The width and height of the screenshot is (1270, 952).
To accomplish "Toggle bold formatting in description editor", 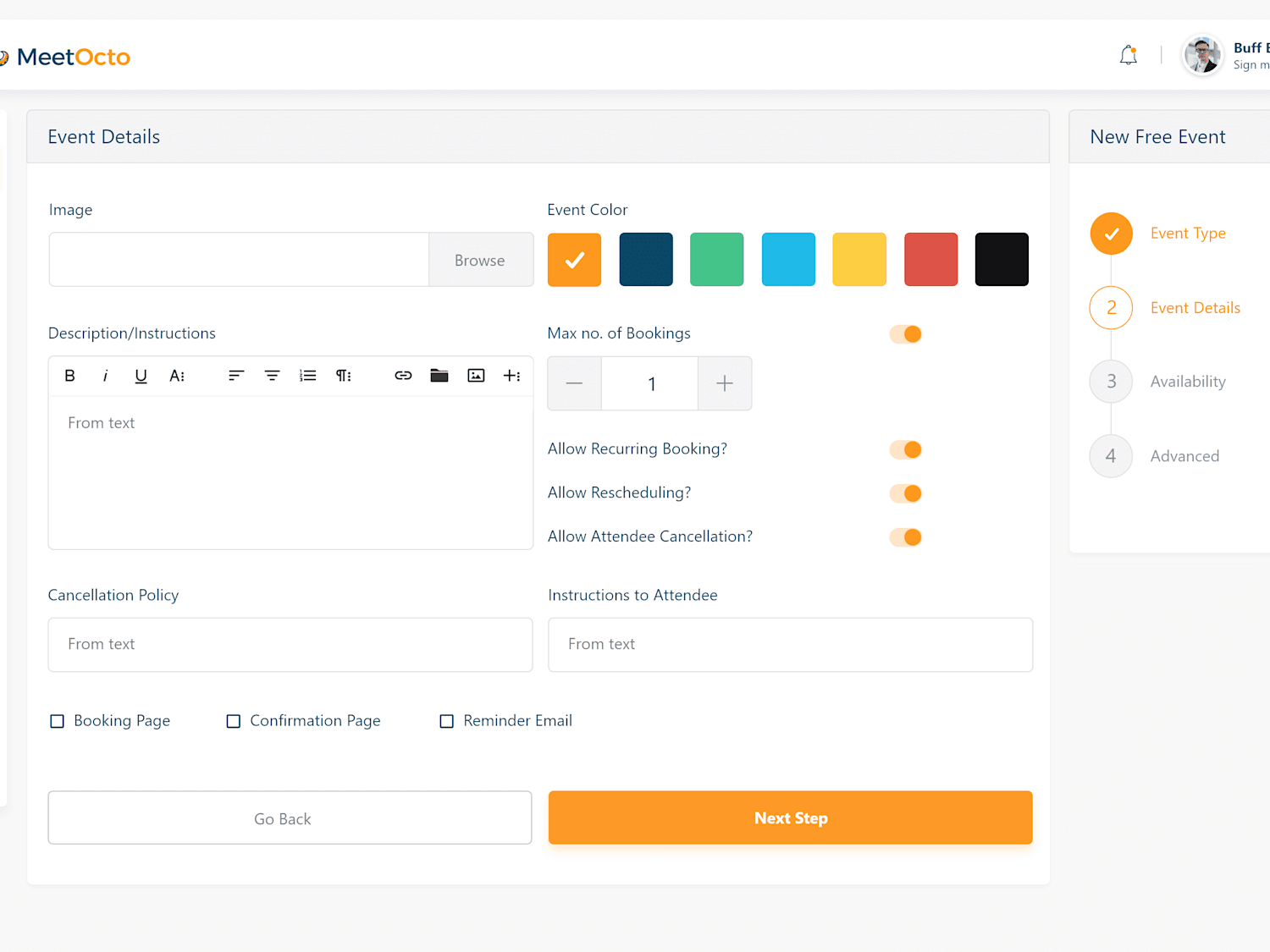I will pyautogui.click(x=69, y=376).
